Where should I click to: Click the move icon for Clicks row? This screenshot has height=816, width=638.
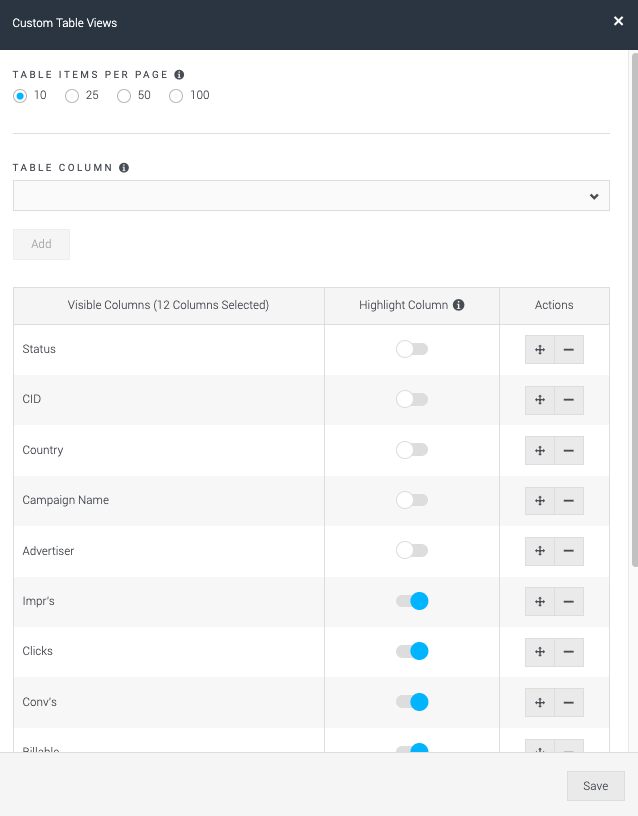pos(540,652)
